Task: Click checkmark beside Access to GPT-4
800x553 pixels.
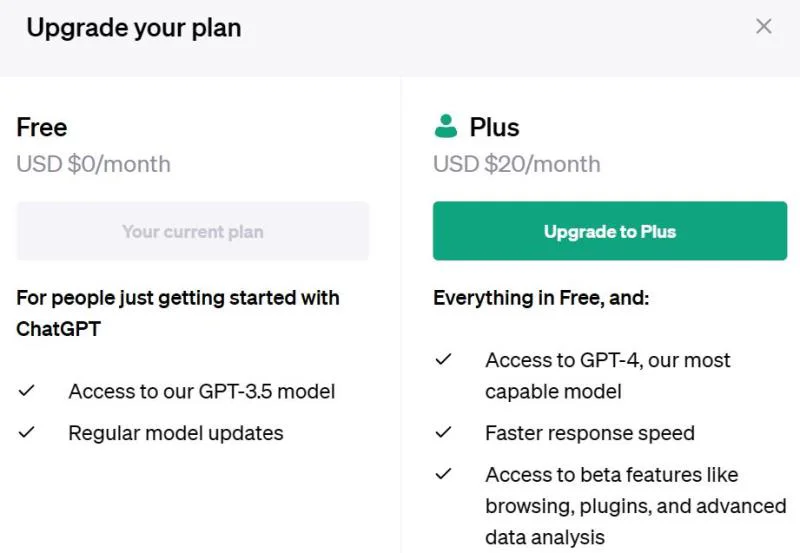Action: (443, 359)
